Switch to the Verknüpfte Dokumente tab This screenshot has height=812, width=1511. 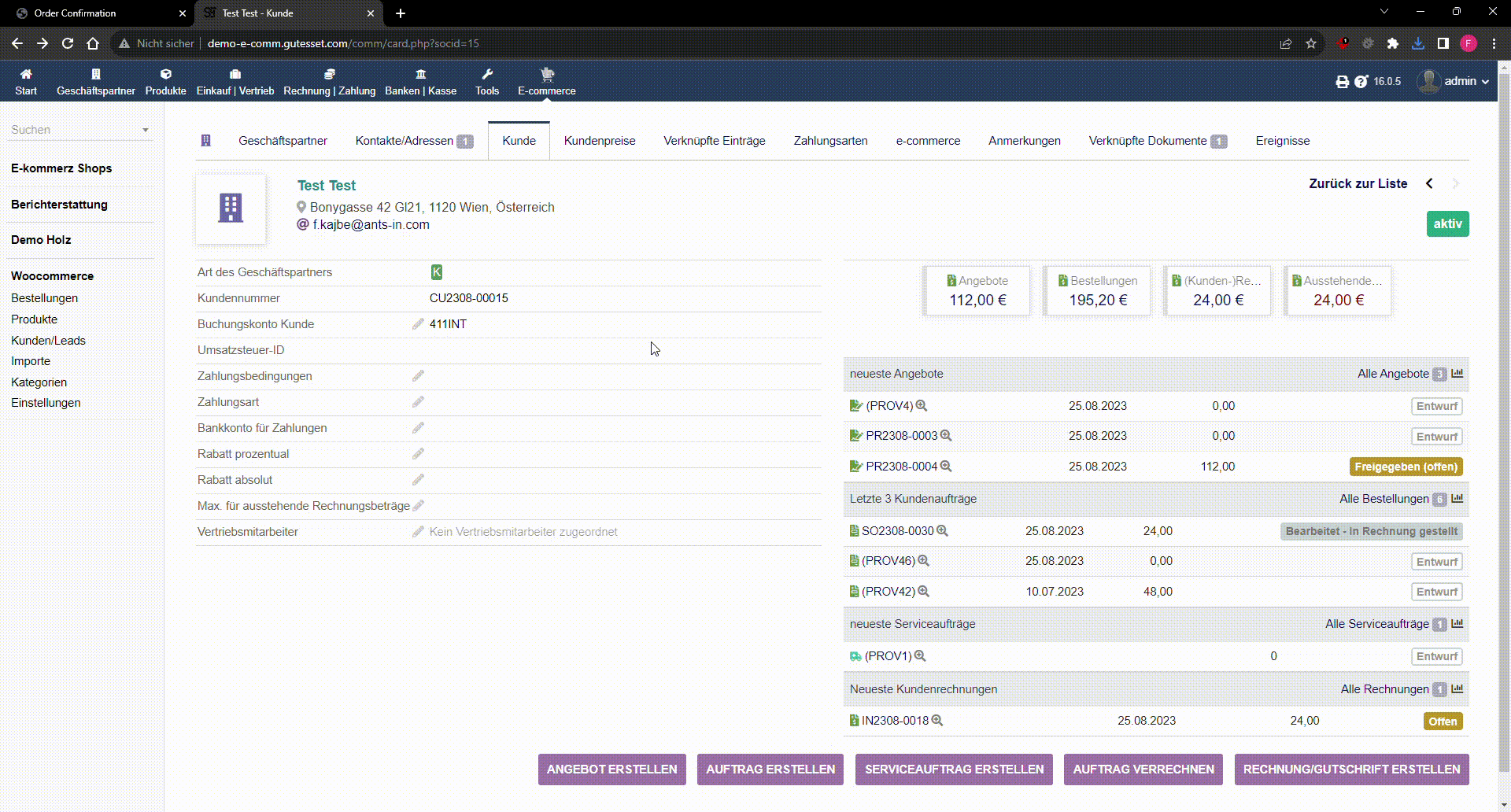(x=1158, y=141)
